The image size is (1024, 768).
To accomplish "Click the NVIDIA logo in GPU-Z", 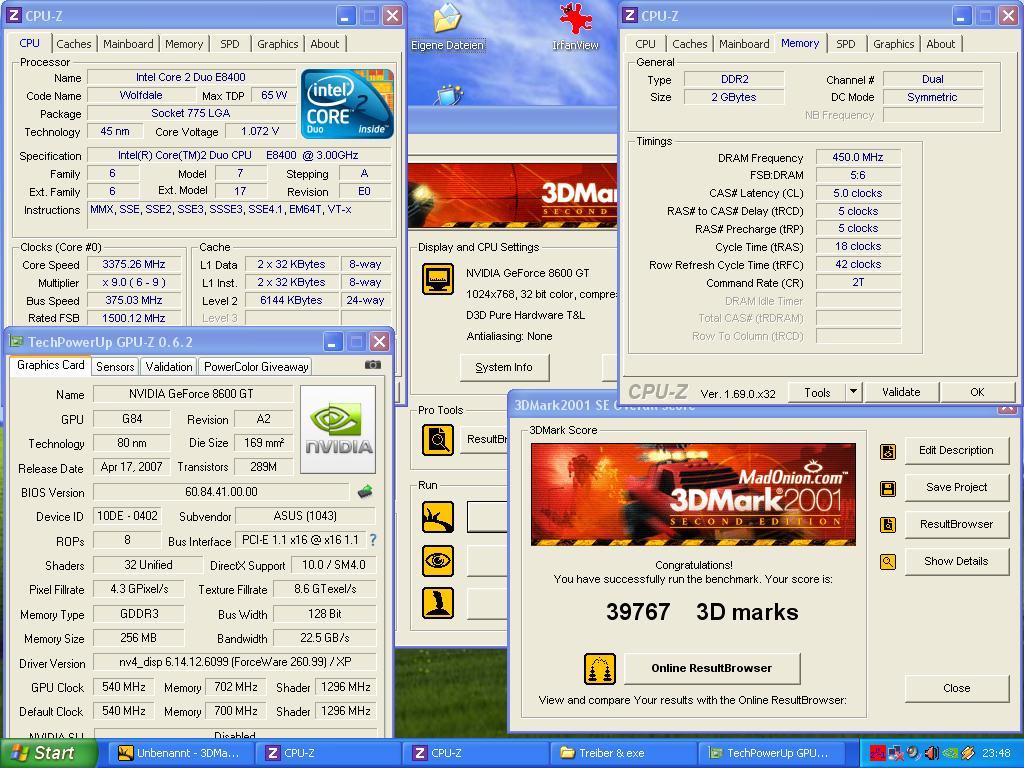I will [338, 429].
